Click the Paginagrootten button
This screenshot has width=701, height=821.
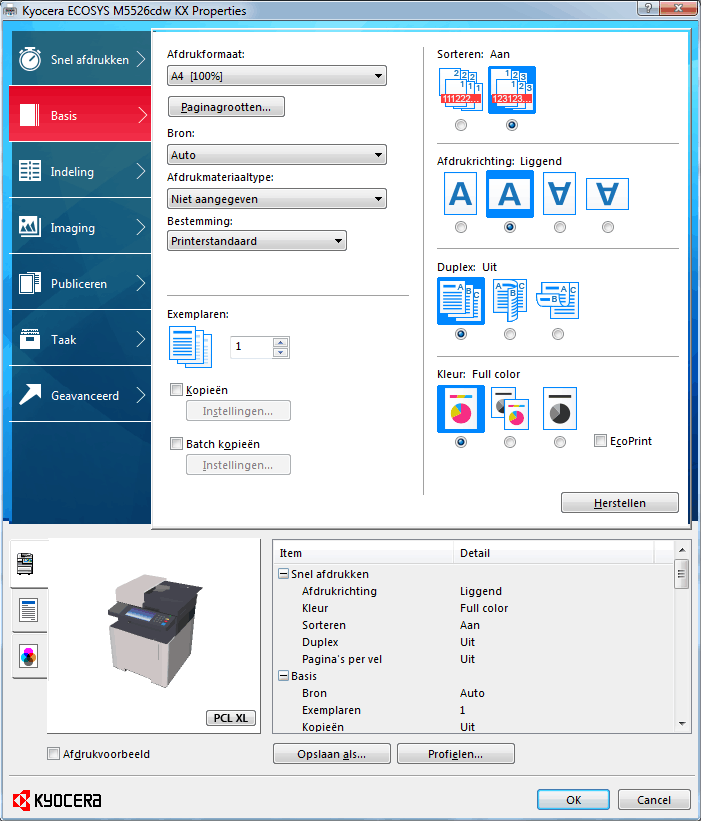coord(226,107)
